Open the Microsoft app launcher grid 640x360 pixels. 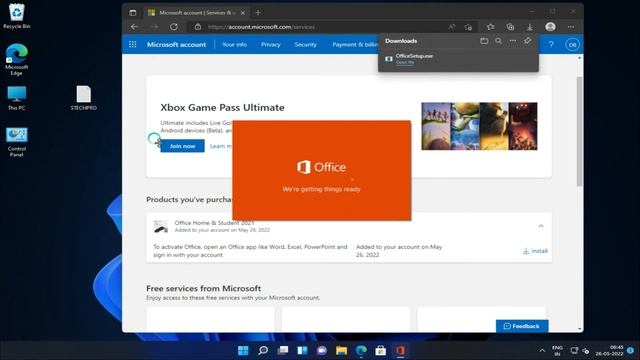point(133,44)
